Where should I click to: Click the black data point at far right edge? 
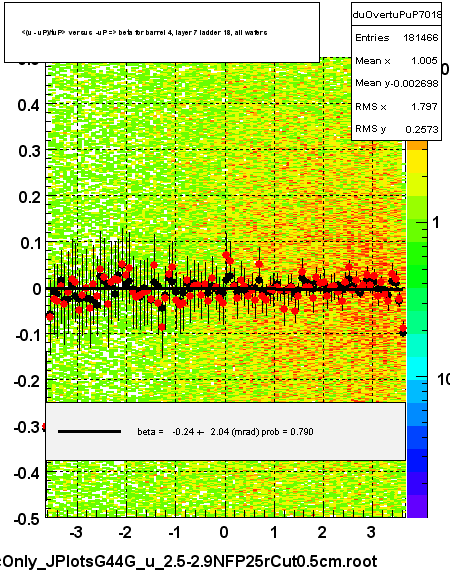tap(403, 333)
